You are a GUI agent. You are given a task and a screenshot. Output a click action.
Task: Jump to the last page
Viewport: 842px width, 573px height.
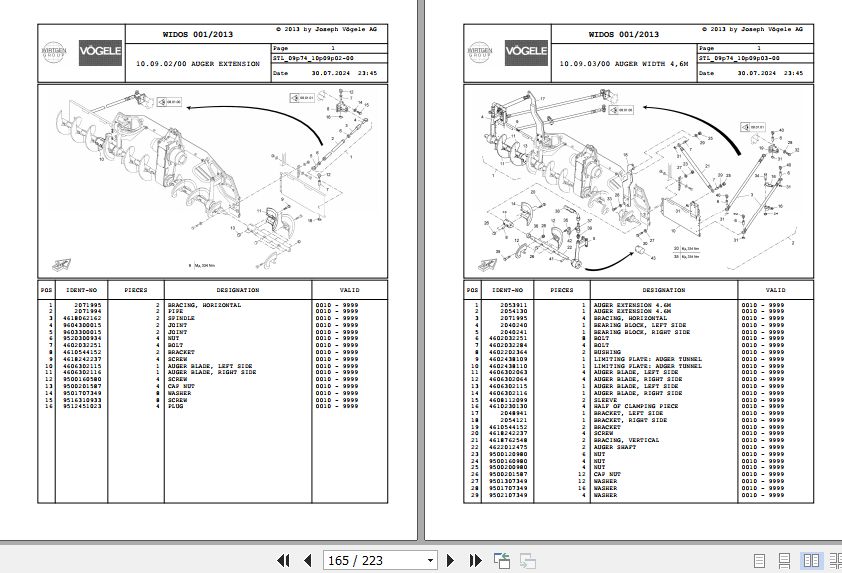tap(475, 561)
